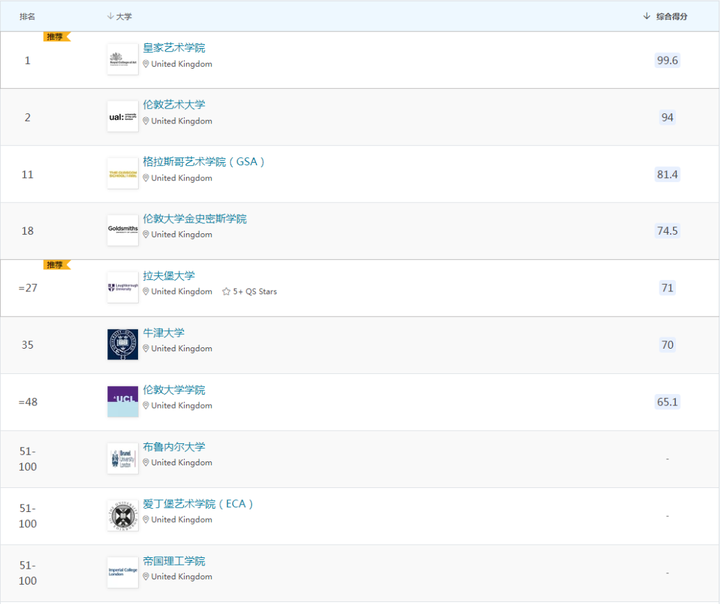The width and height of the screenshot is (720, 604).
Task: Click the Loughborough University logo
Action: point(123,288)
